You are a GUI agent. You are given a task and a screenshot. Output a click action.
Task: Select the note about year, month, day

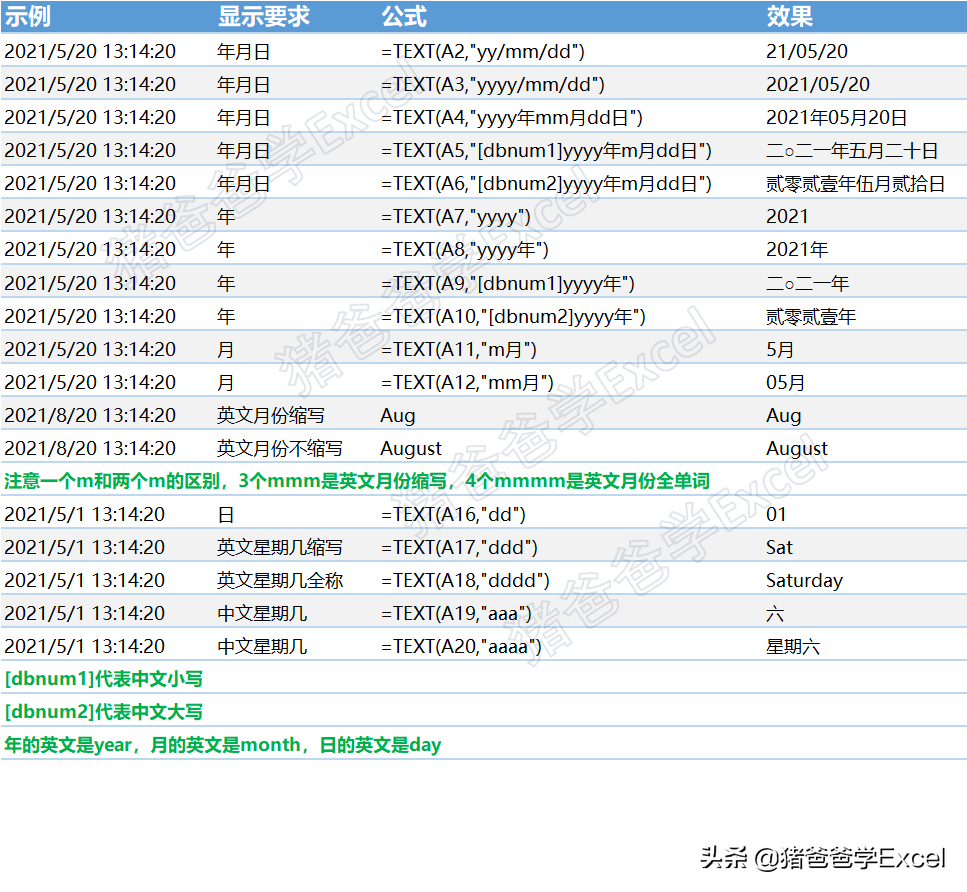(223, 745)
